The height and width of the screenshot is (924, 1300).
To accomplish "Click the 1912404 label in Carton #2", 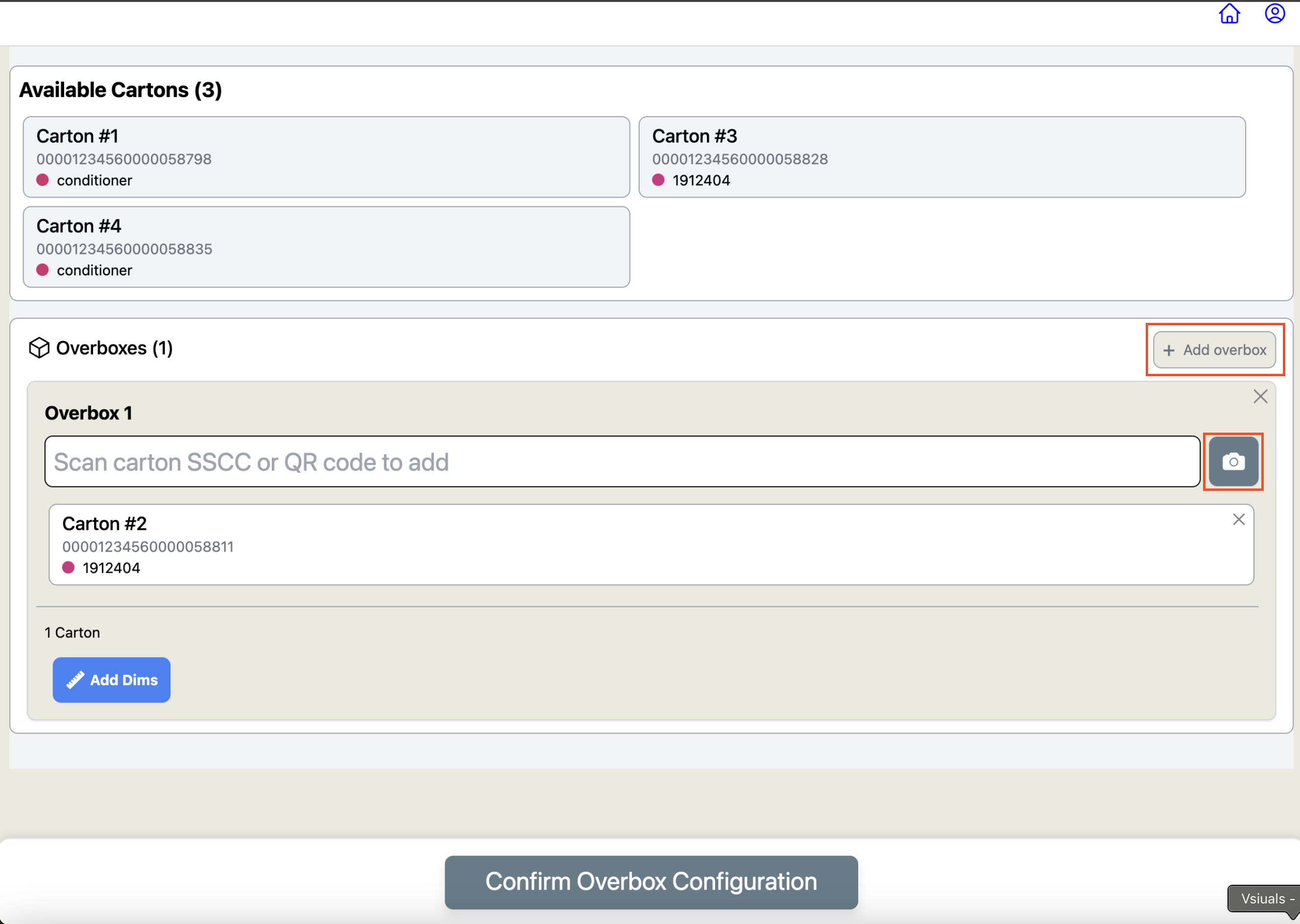I will 112,568.
